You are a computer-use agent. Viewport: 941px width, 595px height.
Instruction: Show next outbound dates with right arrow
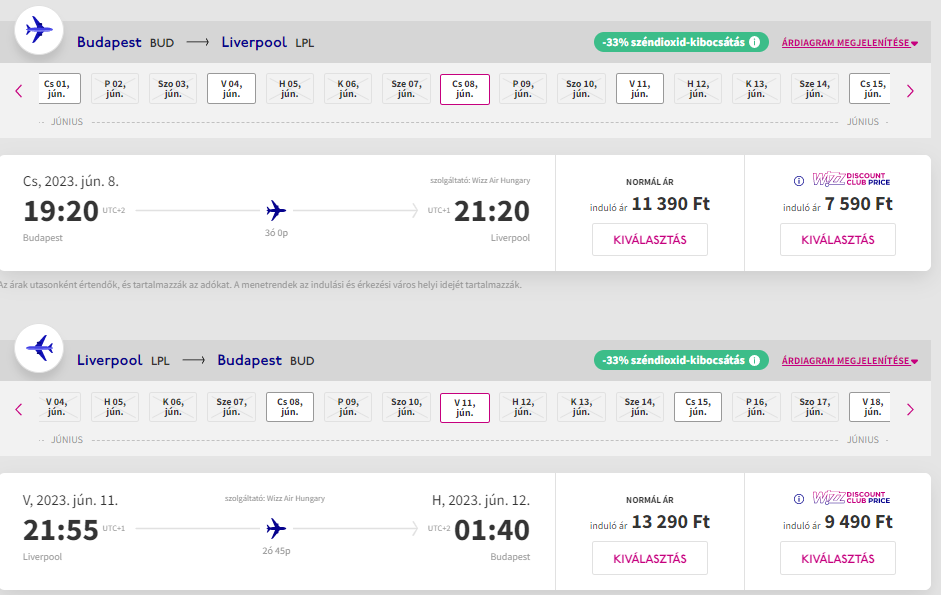(909, 91)
